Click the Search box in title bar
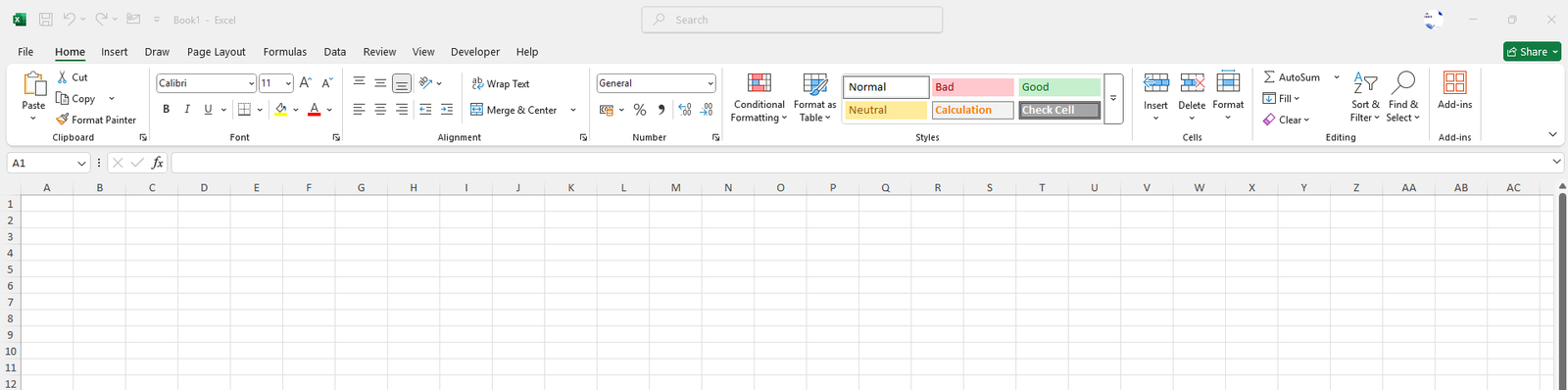 click(792, 20)
